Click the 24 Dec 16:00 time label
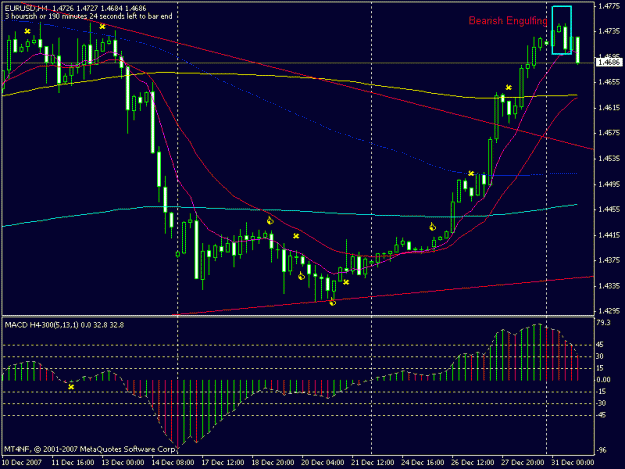Viewport: 625px width, 469px height. tap(423, 463)
